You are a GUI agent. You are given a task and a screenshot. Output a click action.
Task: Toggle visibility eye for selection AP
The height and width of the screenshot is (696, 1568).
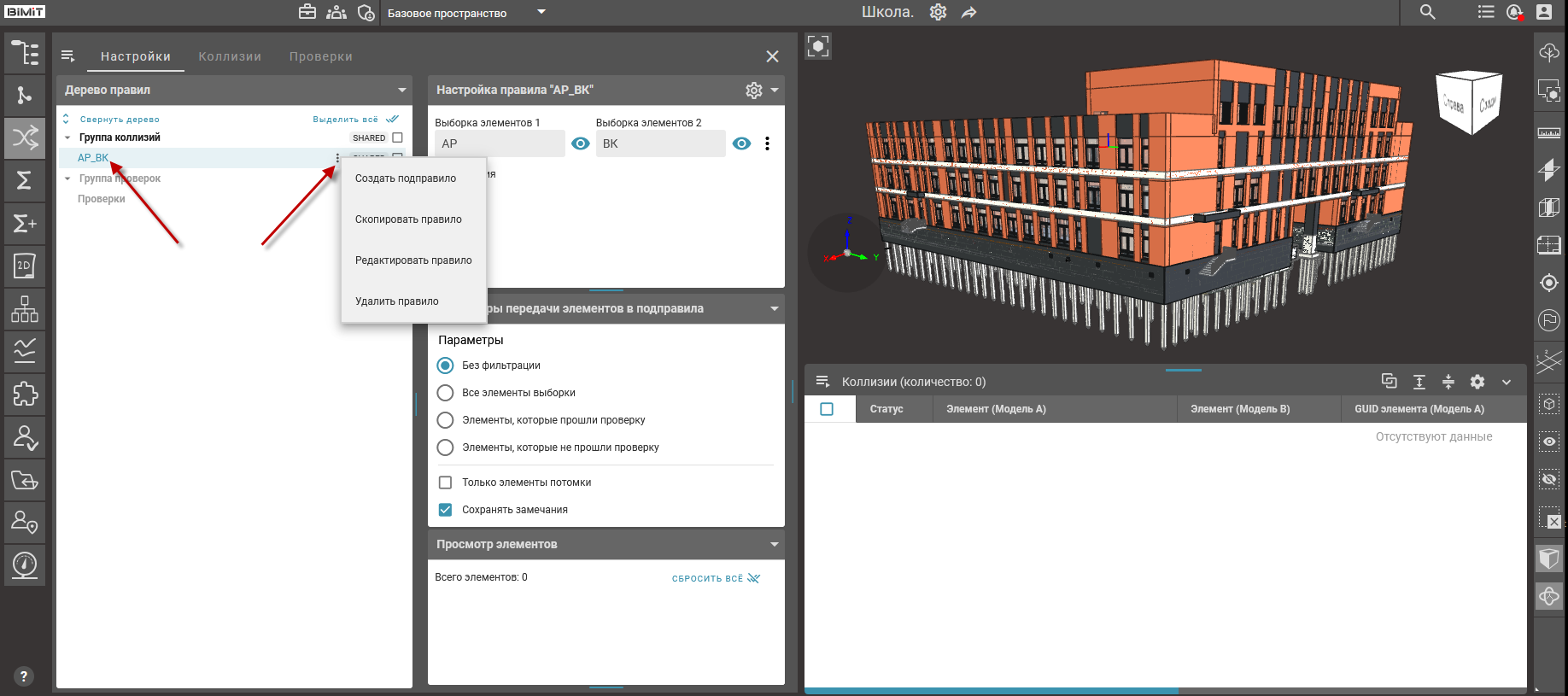(581, 143)
